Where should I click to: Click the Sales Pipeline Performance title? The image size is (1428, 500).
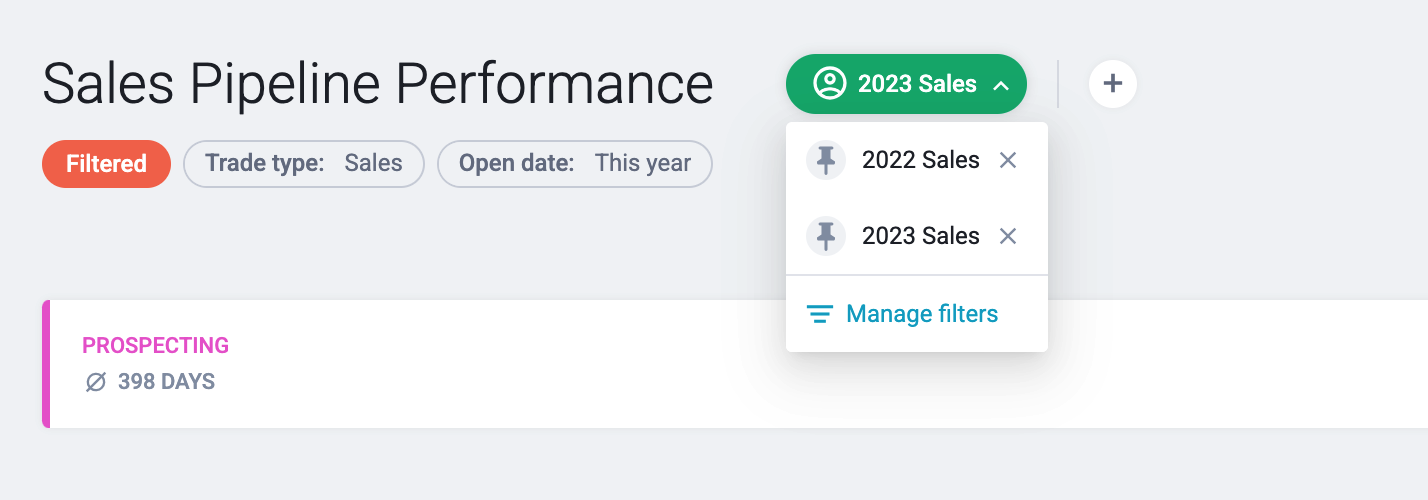378,84
